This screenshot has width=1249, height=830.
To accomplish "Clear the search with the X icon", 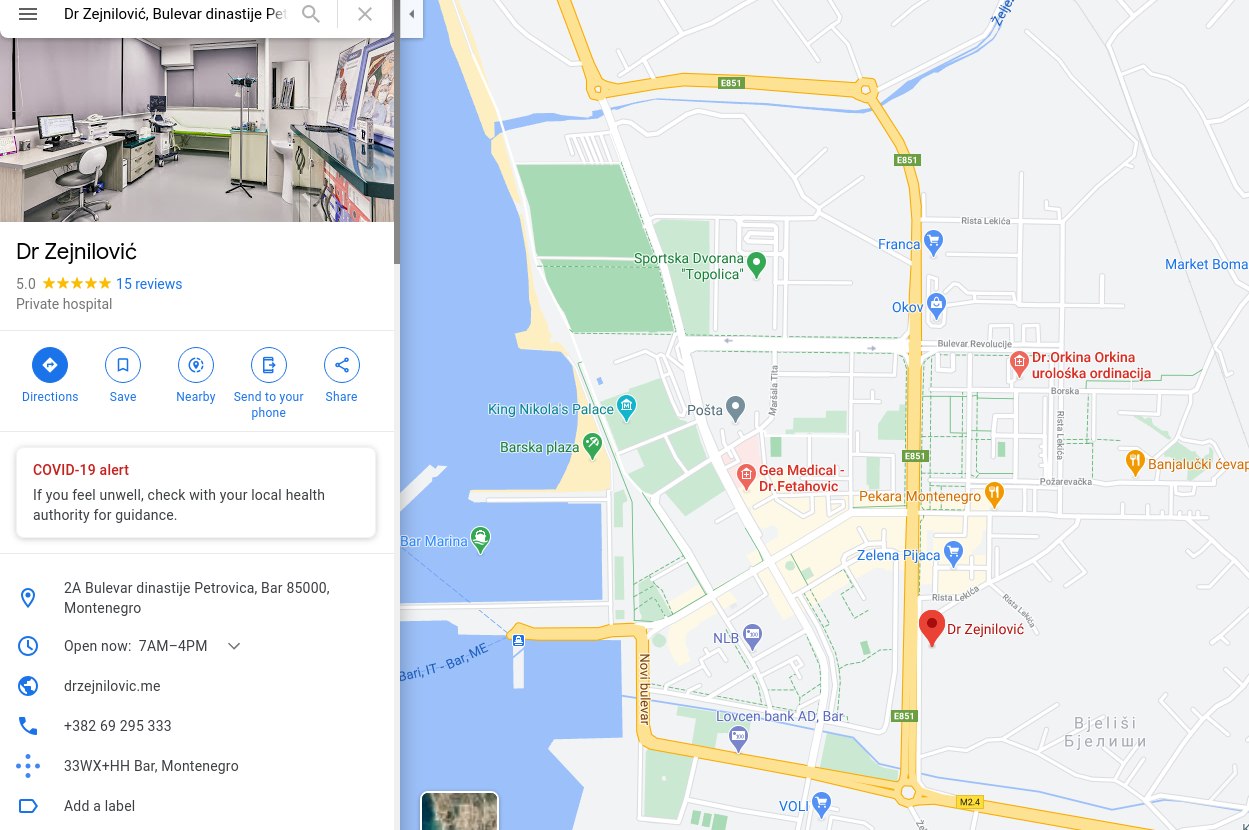I will pyautogui.click(x=365, y=14).
